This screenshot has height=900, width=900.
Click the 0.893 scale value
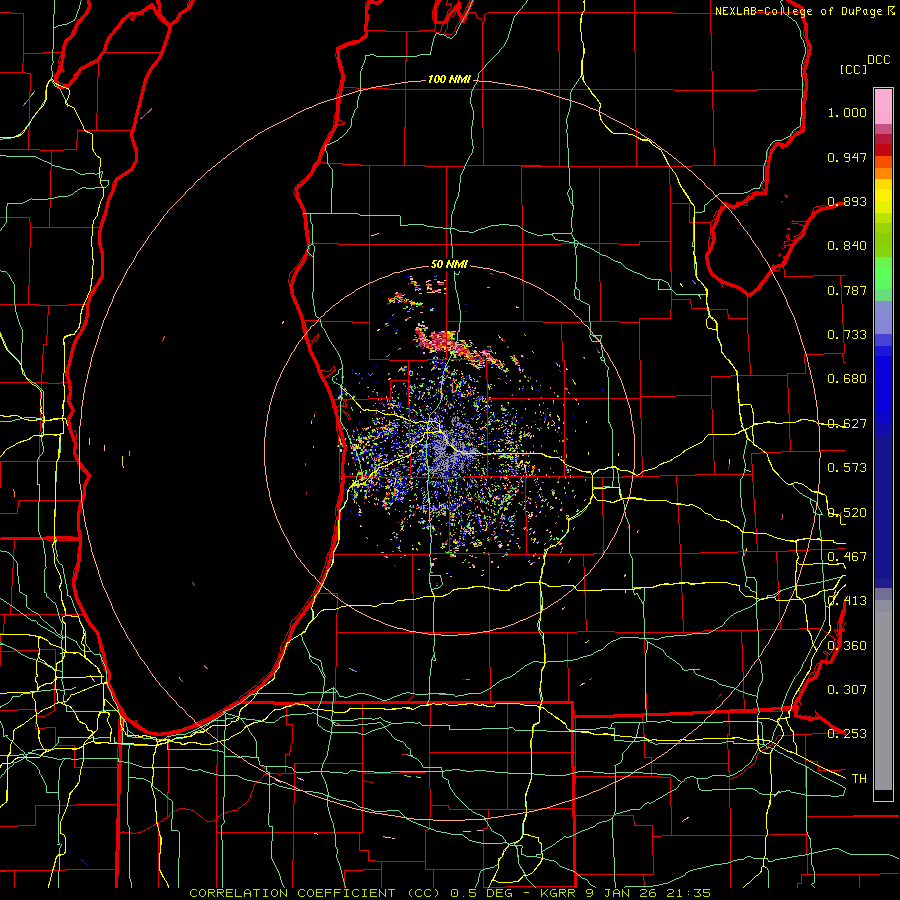[x=847, y=201]
